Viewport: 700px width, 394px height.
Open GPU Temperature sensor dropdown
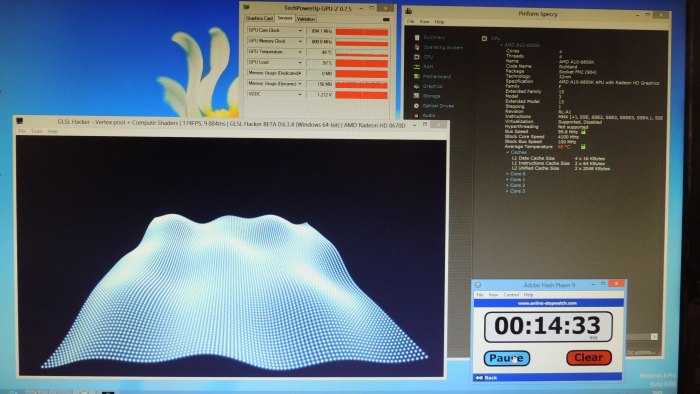300,52
